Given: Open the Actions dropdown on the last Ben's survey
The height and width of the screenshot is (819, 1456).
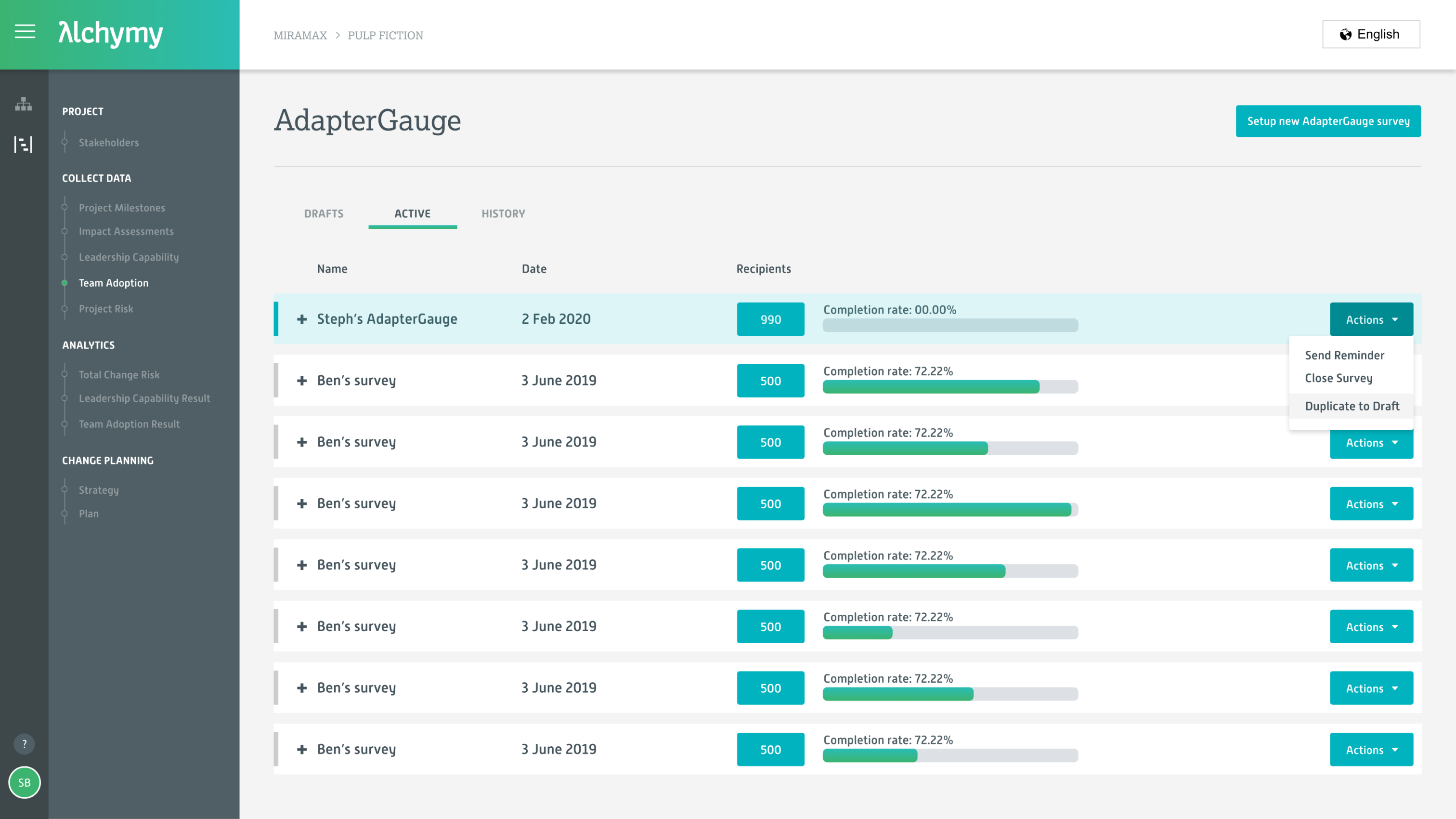Looking at the screenshot, I should point(1371,750).
